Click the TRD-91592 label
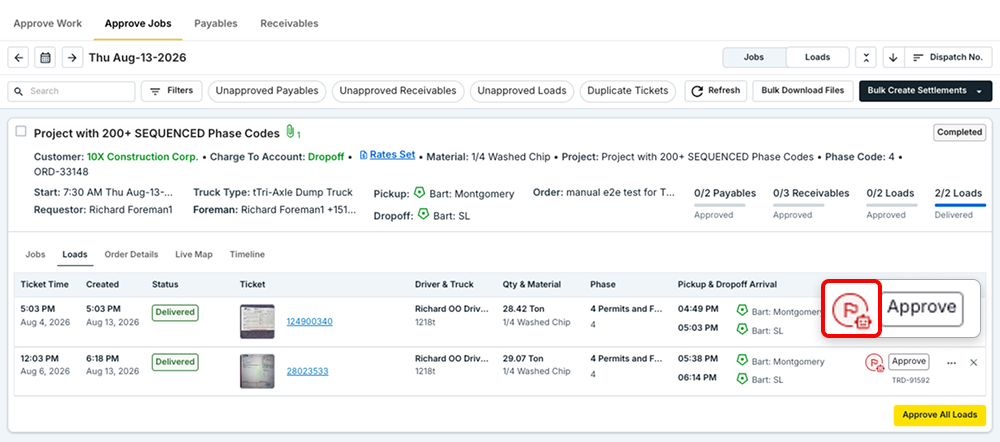Screen dimensions: 1000x442 911,380
